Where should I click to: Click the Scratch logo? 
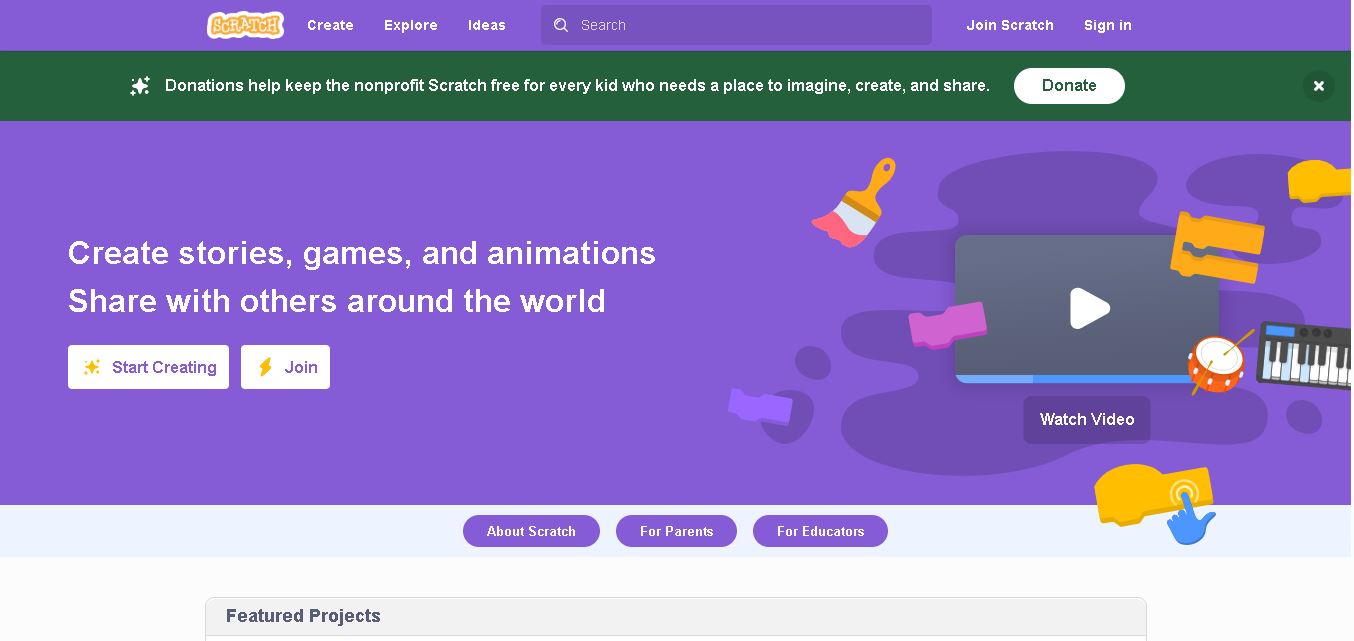(245, 25)
